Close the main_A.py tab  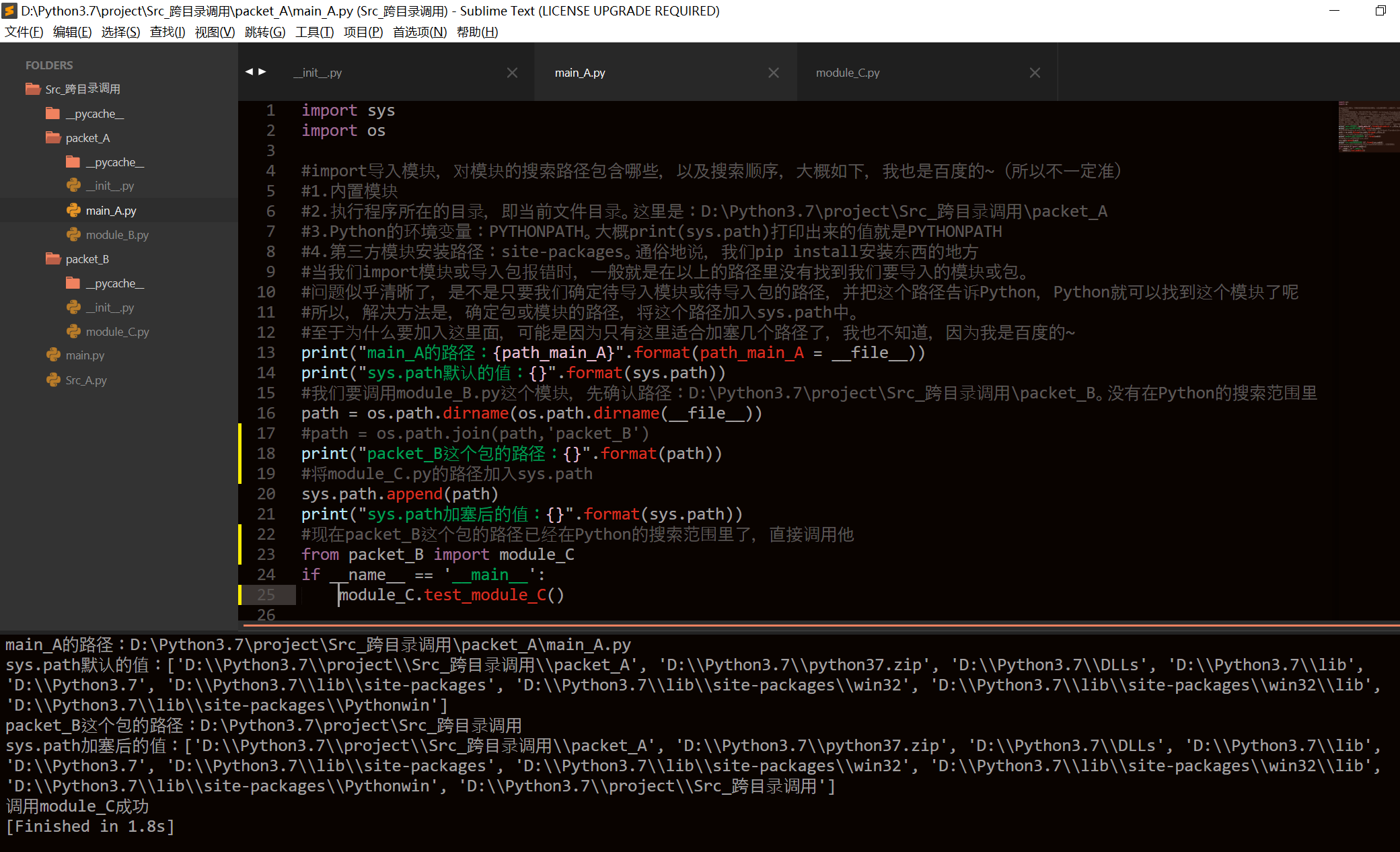point(774,72)
